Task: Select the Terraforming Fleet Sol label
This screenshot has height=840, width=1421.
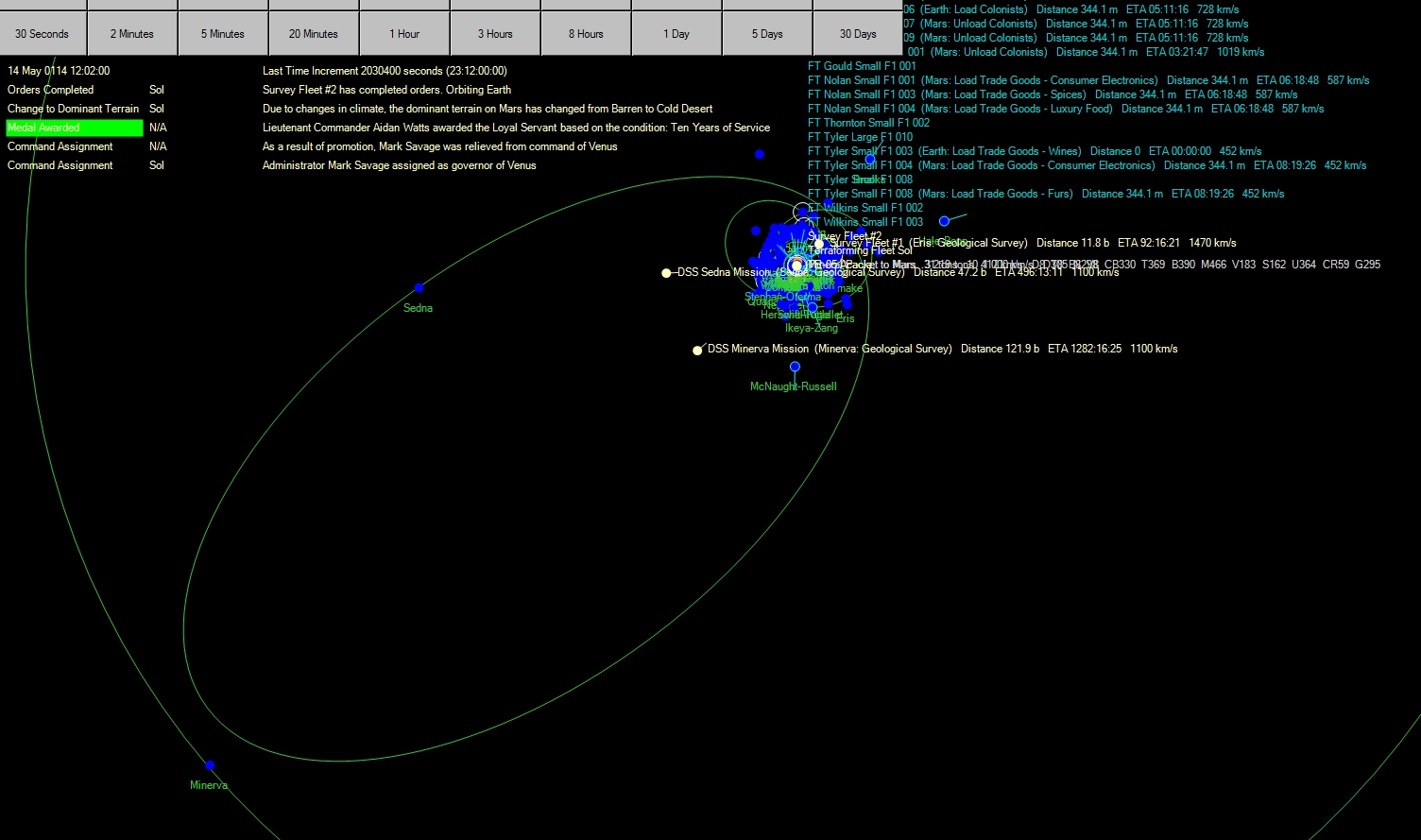Action: tap(861, 250)
